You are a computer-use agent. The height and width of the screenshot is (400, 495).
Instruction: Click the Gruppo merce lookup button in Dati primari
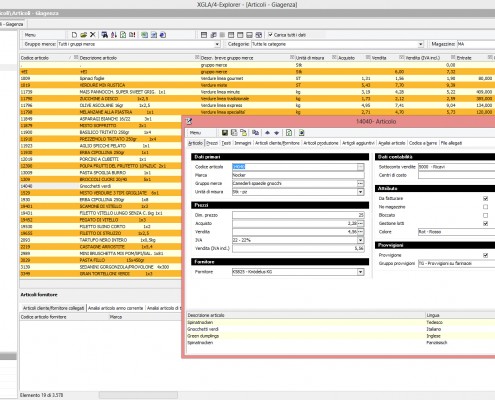pyautogui.click(x=360, y=184)
